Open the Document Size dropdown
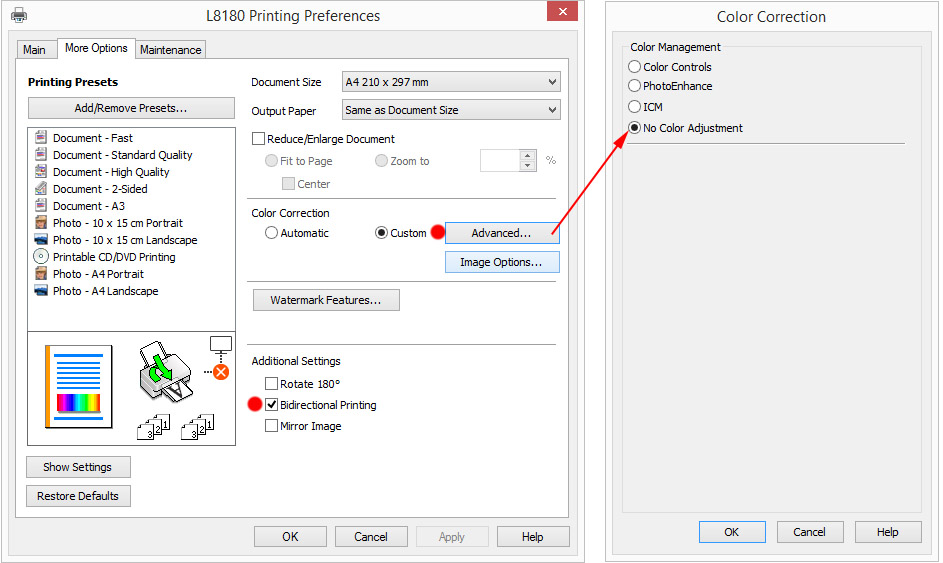Viewport: 943px width, 563px height. coord(450,82)
